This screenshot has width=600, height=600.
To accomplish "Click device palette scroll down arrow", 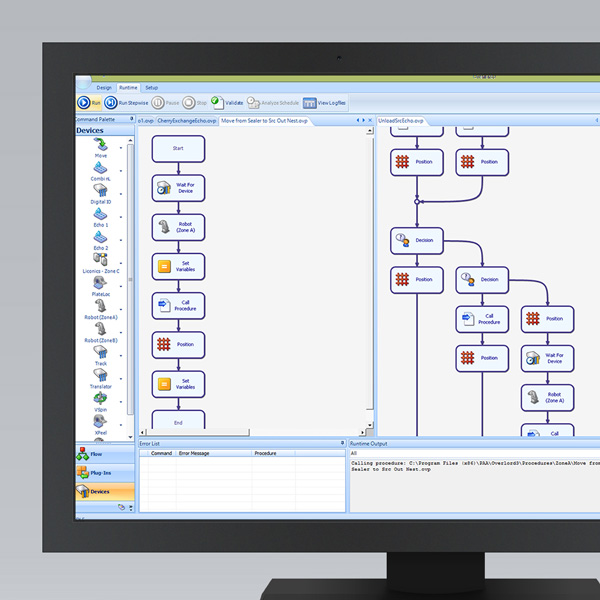I will point(130,437).
